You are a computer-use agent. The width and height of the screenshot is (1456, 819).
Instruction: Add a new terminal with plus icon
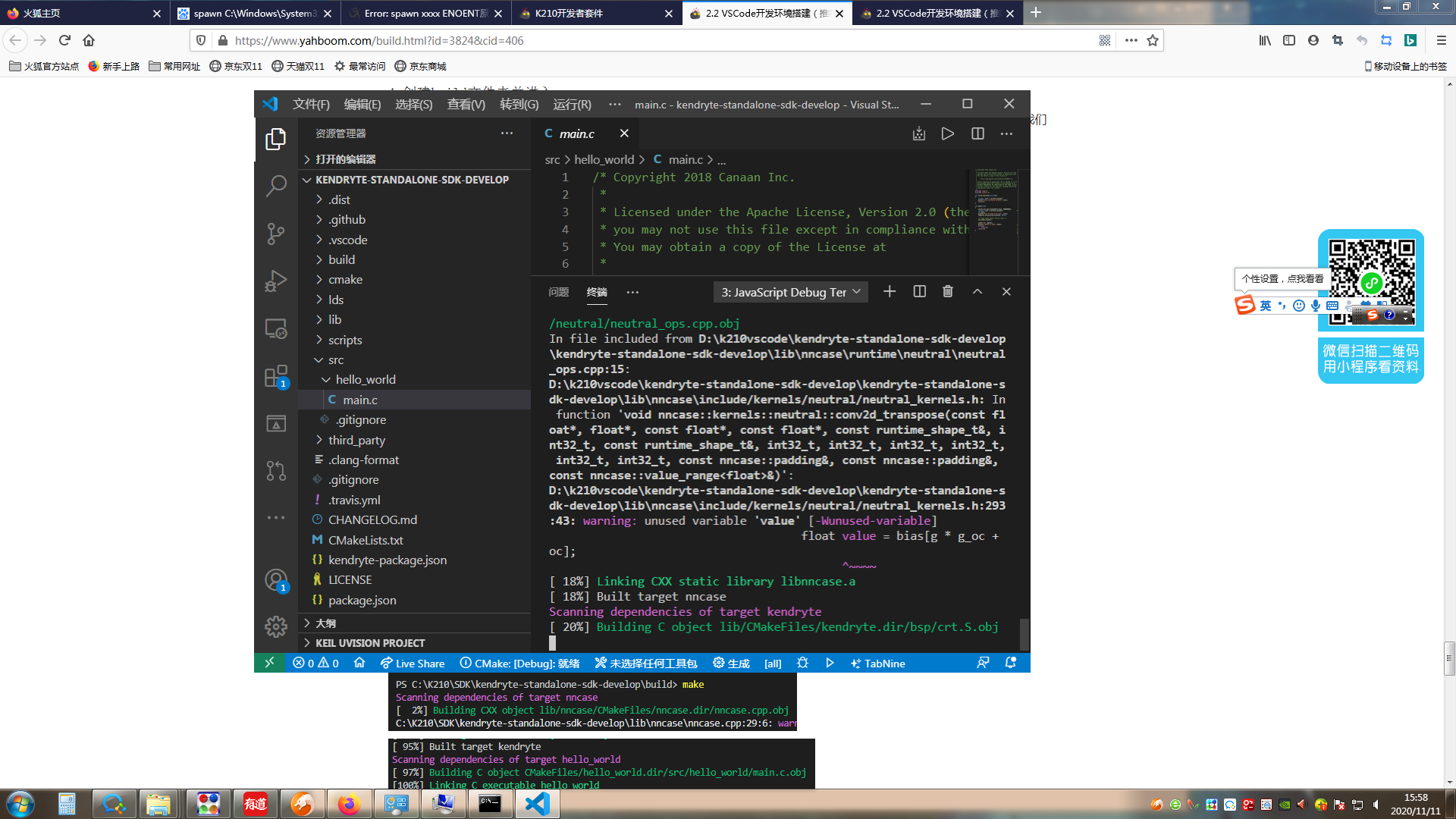[x=890, y=292]
